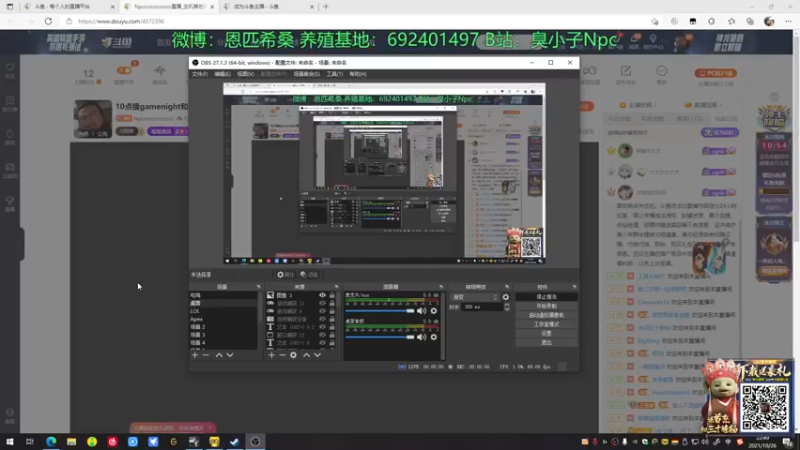This screenshot has width=800, height=450.
Task: Open OBS Studio icon on the taskbar
Action: point(256,442)
